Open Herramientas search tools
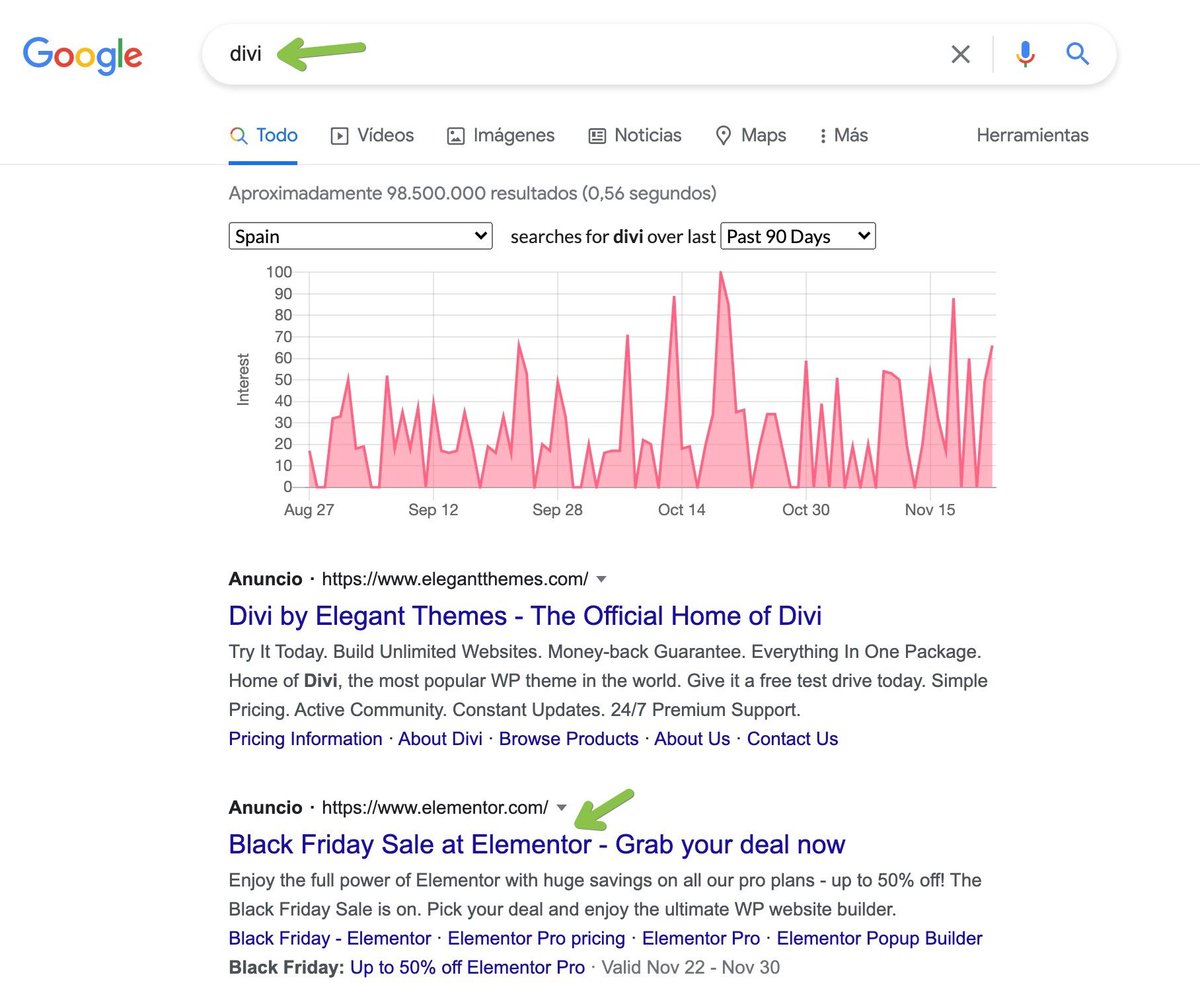 click(1032, 135)
